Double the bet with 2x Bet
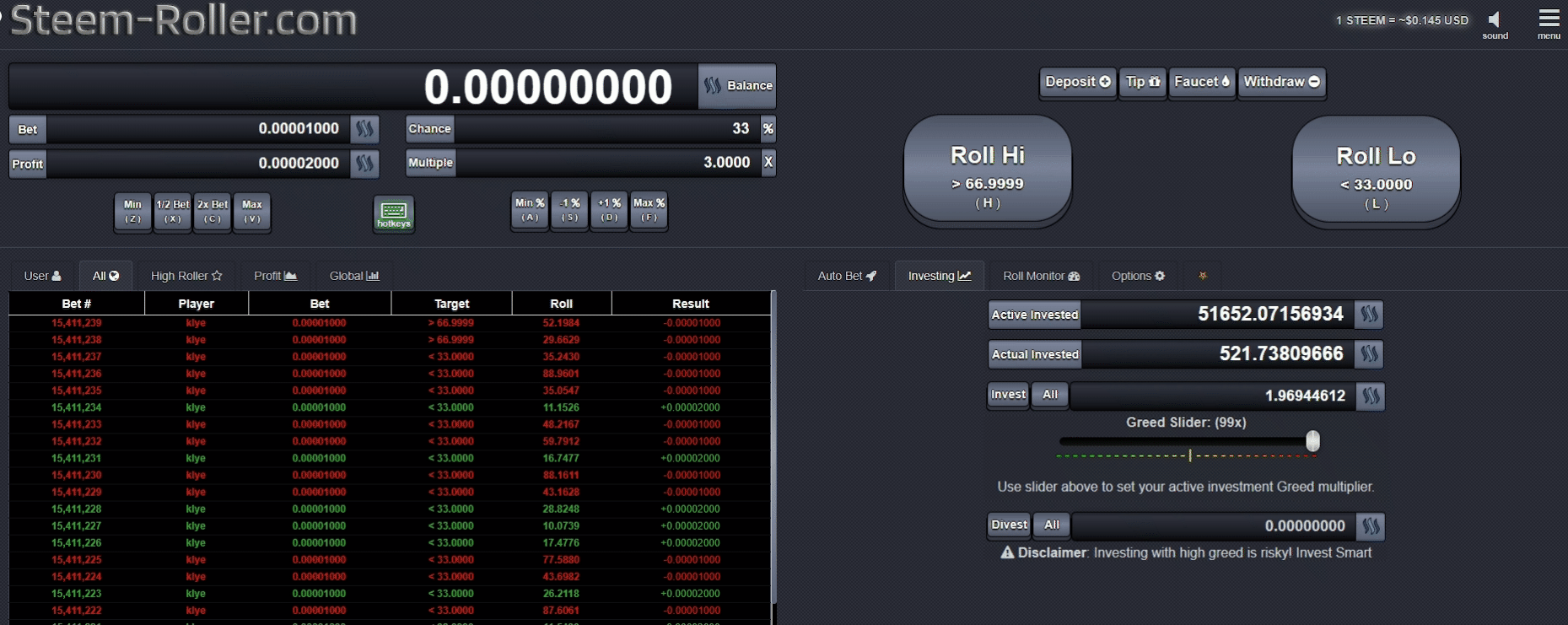This screenshot has width=1568, height=625. pos(213,212)
